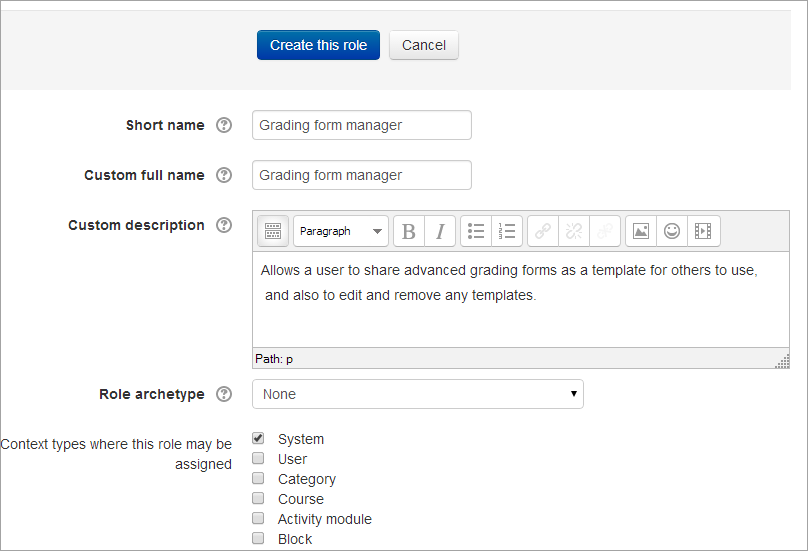
Task: Apply italic formatting in description editor
Action: (x=440, y=231)
